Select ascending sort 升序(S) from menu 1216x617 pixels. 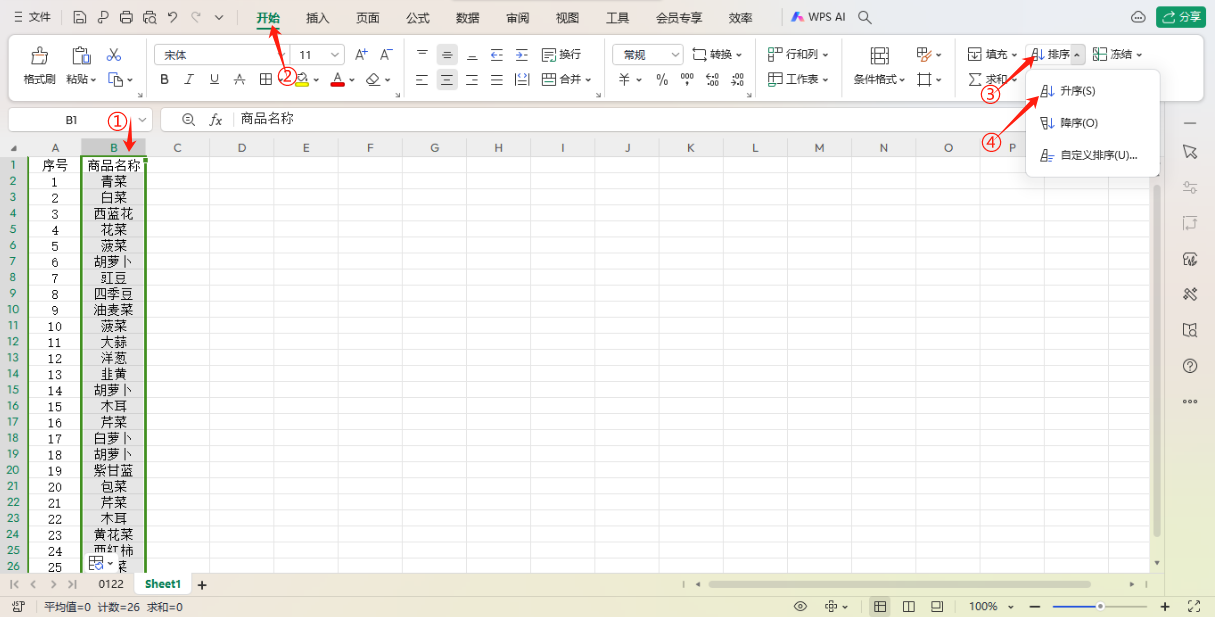pos(1077,91)
